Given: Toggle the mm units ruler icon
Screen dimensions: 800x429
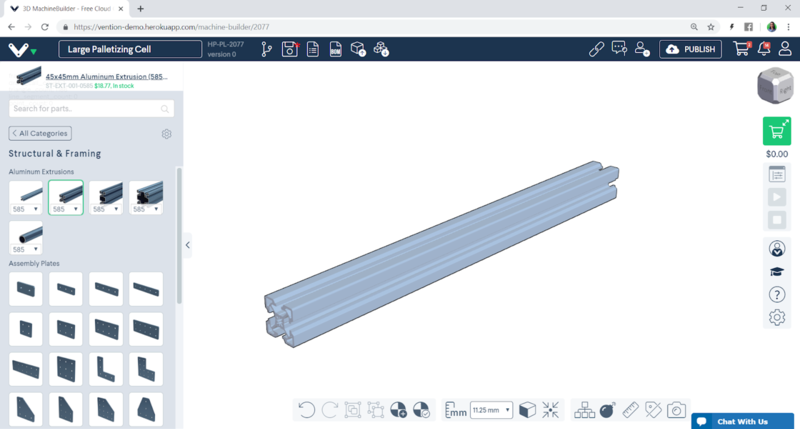Looking at the screenshot, I should tap(456, 410).
